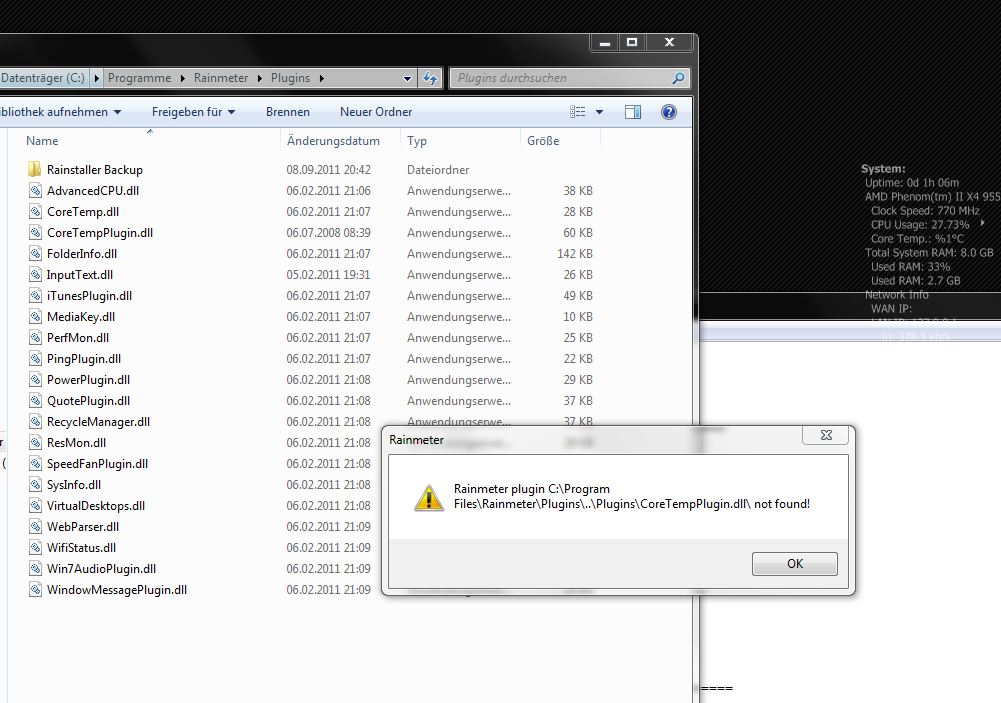
Task: Click the WindowMessagePlugin.dll file name
Action: [117, 590]
